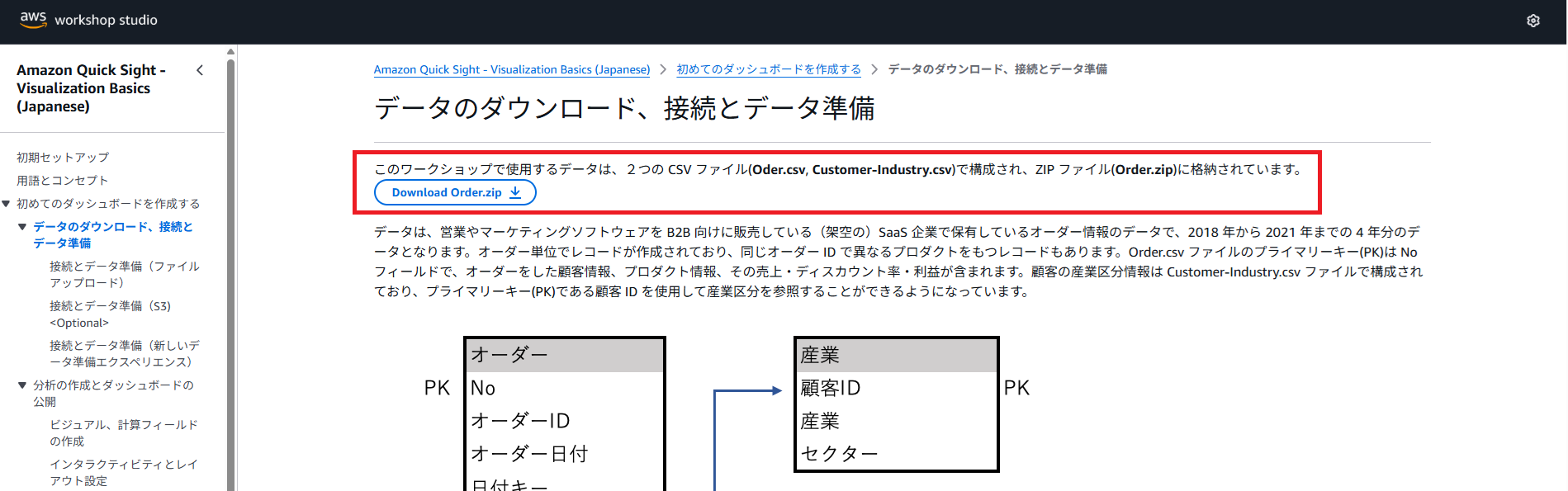Click the 産業 table header in the diagram

click(897, 356)
